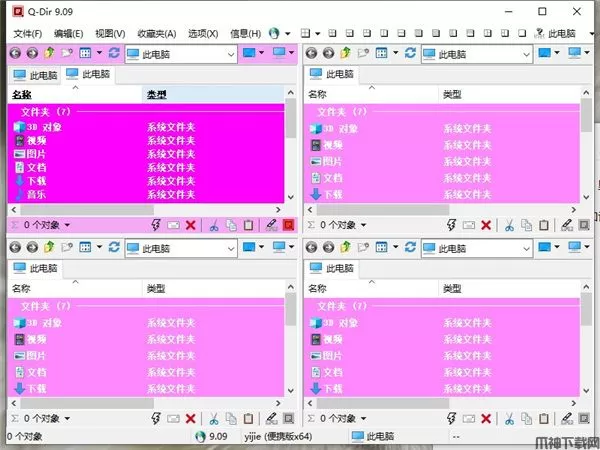Select the 视频 folder in the top-left pane
Screen dimensions: 600x450
[31, 140]
